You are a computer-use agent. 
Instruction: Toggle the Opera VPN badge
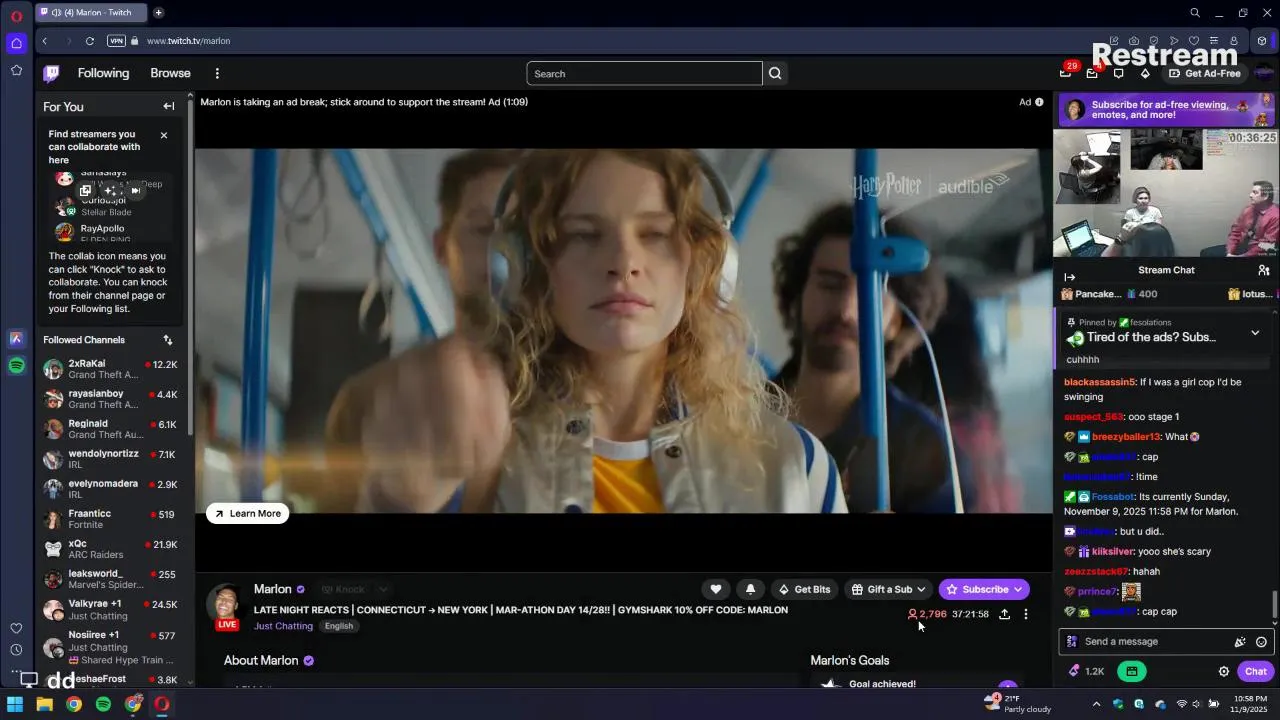pos(116,41)
